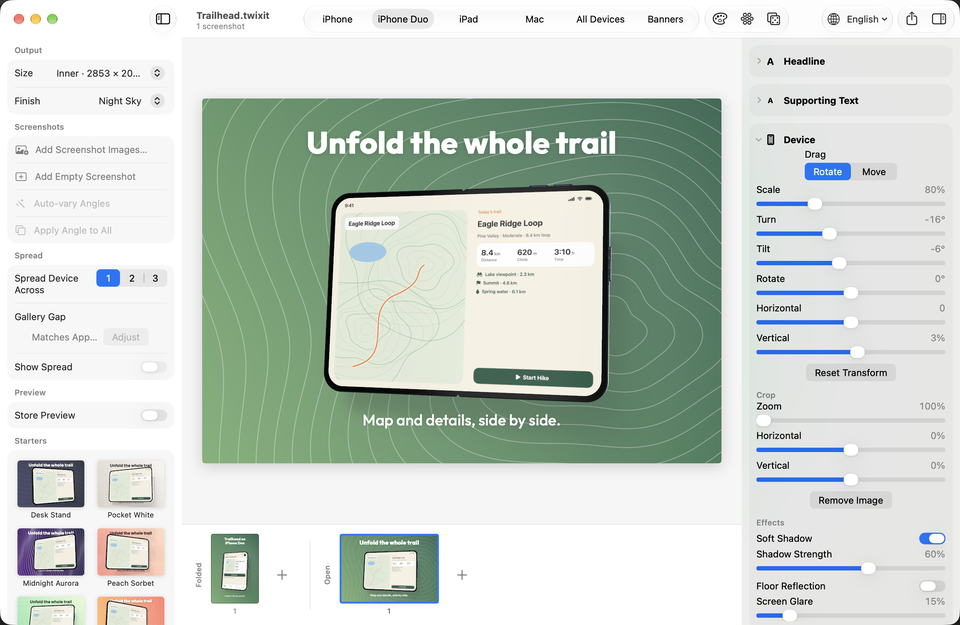The image size is (960, 625).
Task: Click the device mockup on canvas
Action: click(467, 293)
